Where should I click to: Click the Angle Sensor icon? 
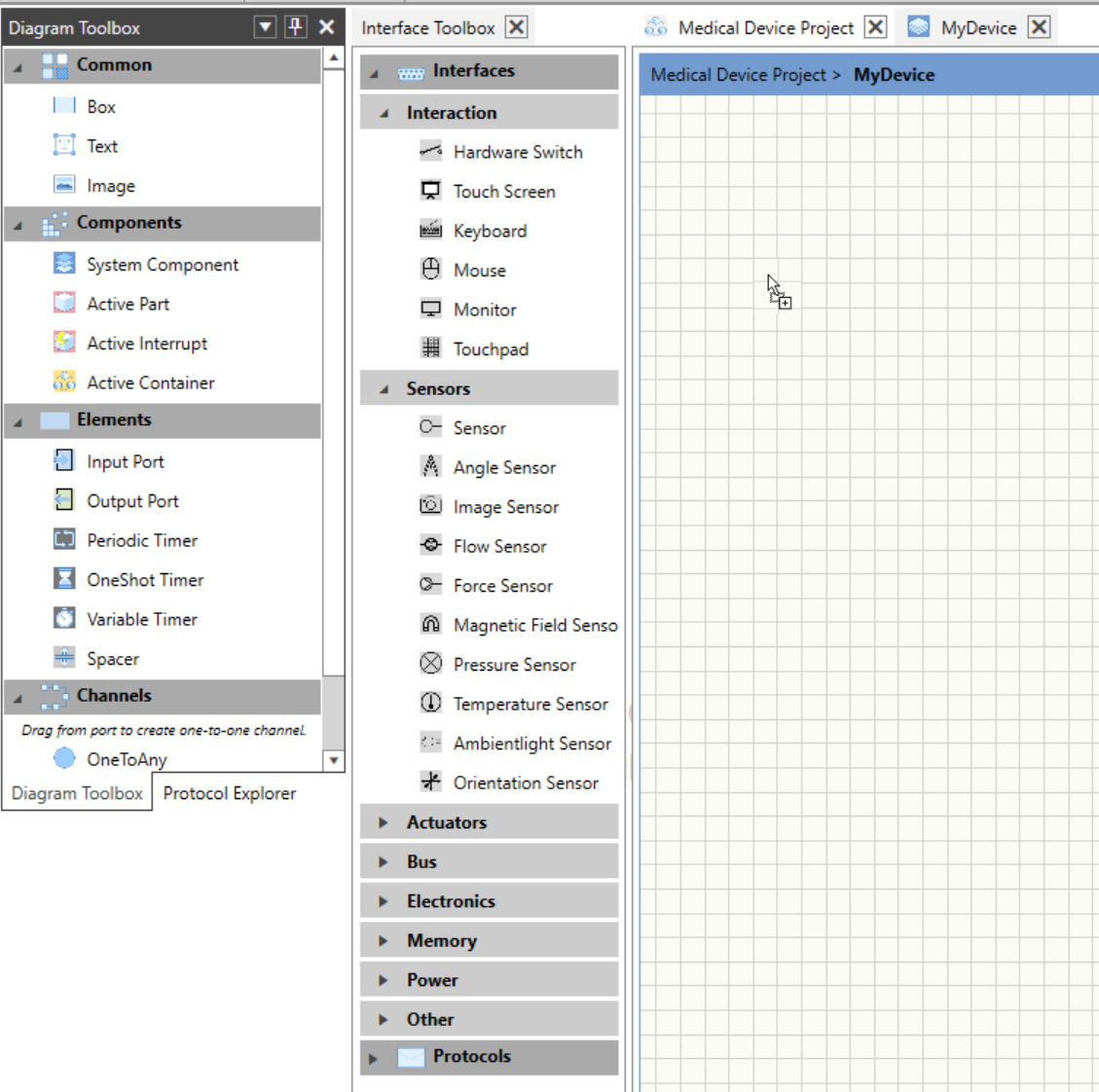pos(430,467)
